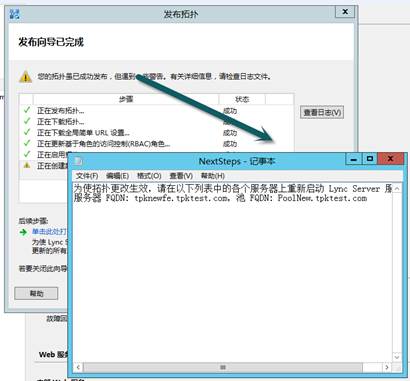The height and width of the screenshot is (381, 410).
Task: Click green check beside 正在下载拓扑 step
Action: (x=27, y=121)
